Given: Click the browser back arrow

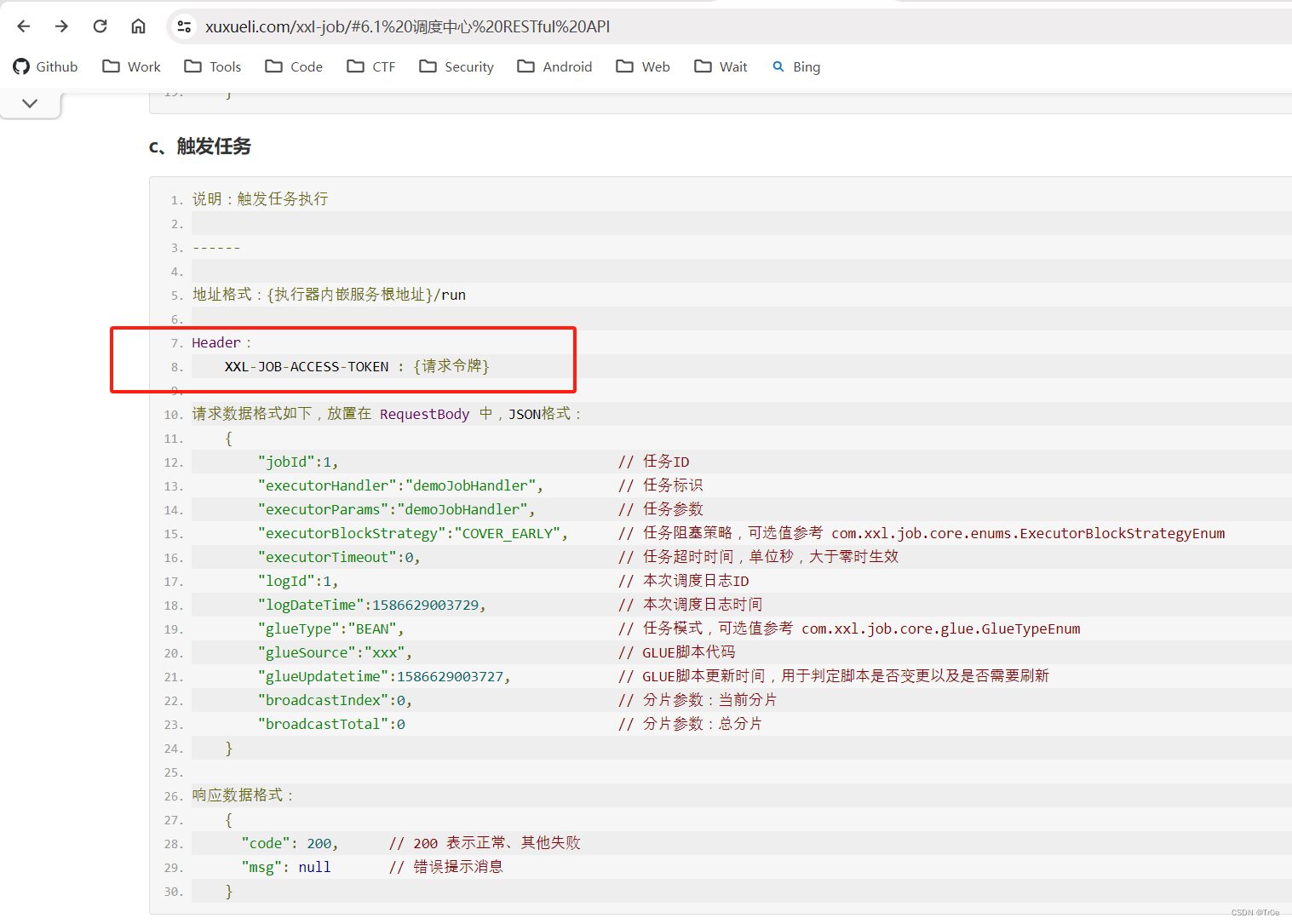Looking at the screenshot, I should pos(24,26).
